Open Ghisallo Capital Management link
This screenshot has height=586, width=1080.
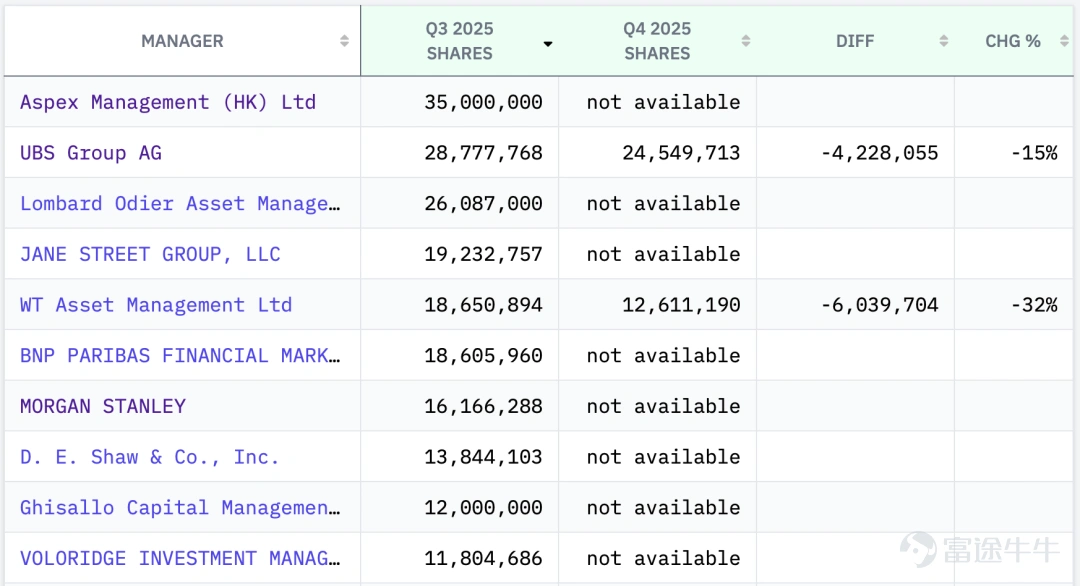click(180, 508)
